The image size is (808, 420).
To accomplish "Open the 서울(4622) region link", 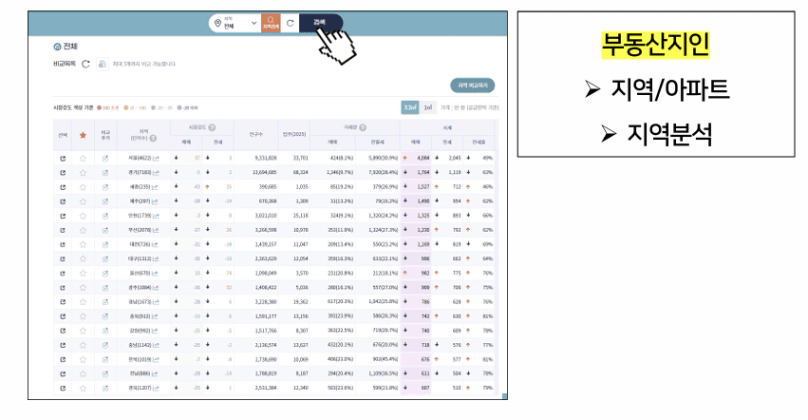I will (140, 158).
